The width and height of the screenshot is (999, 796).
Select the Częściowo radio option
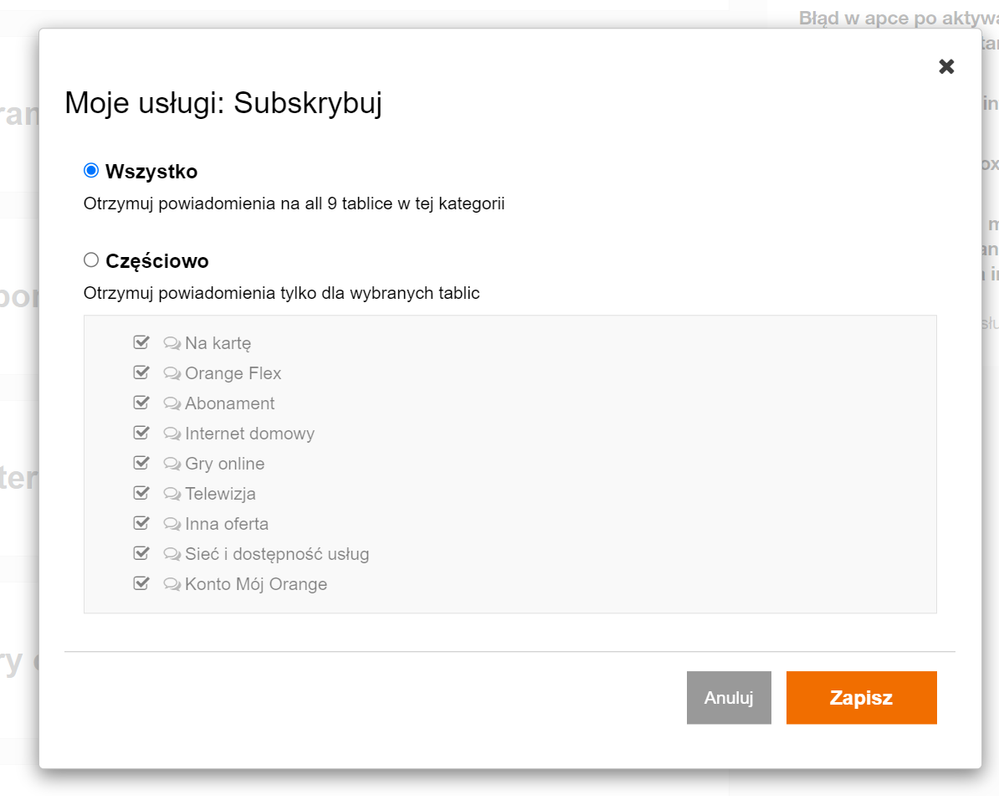pyautogui.click(x=91, y=260)
